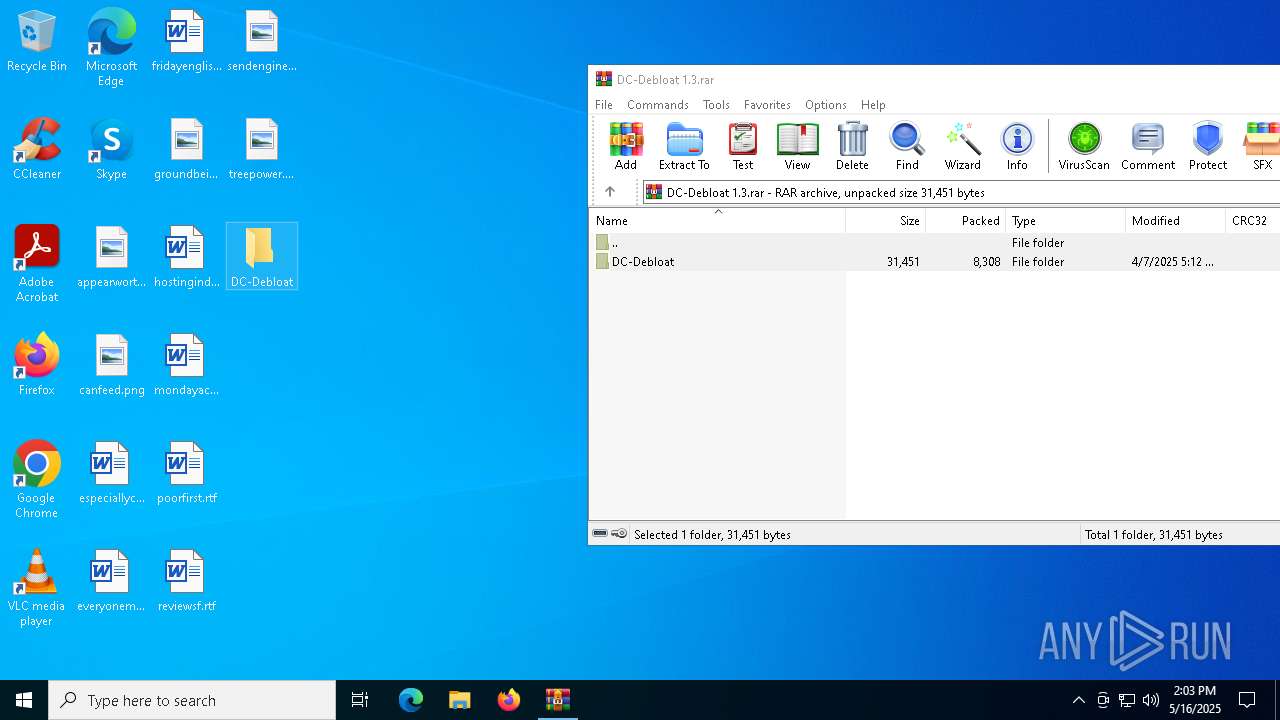Open the Options menu
The width and height of the screenshot is (1280, 720).
(826, 104)
